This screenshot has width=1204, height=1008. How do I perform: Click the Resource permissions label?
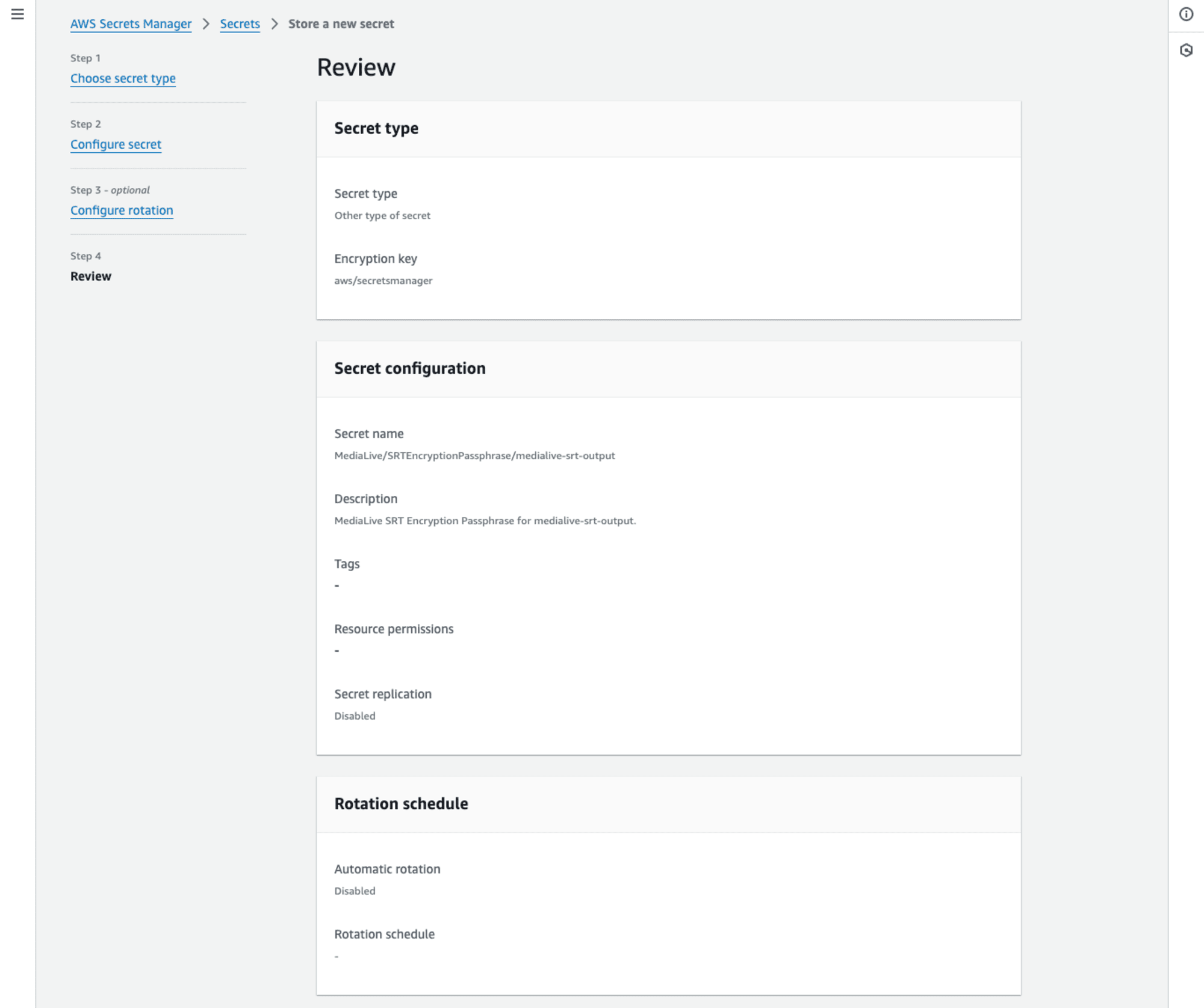pos(394,629)
